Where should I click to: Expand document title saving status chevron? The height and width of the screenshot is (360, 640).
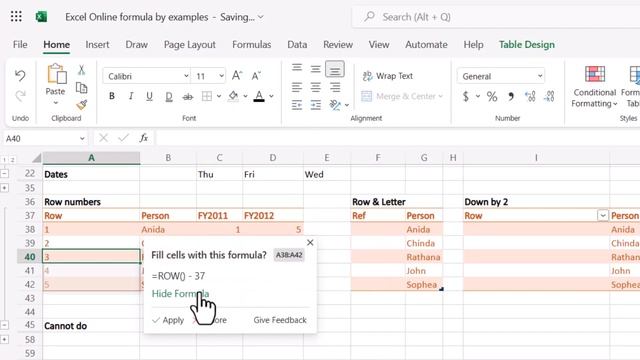260,17
